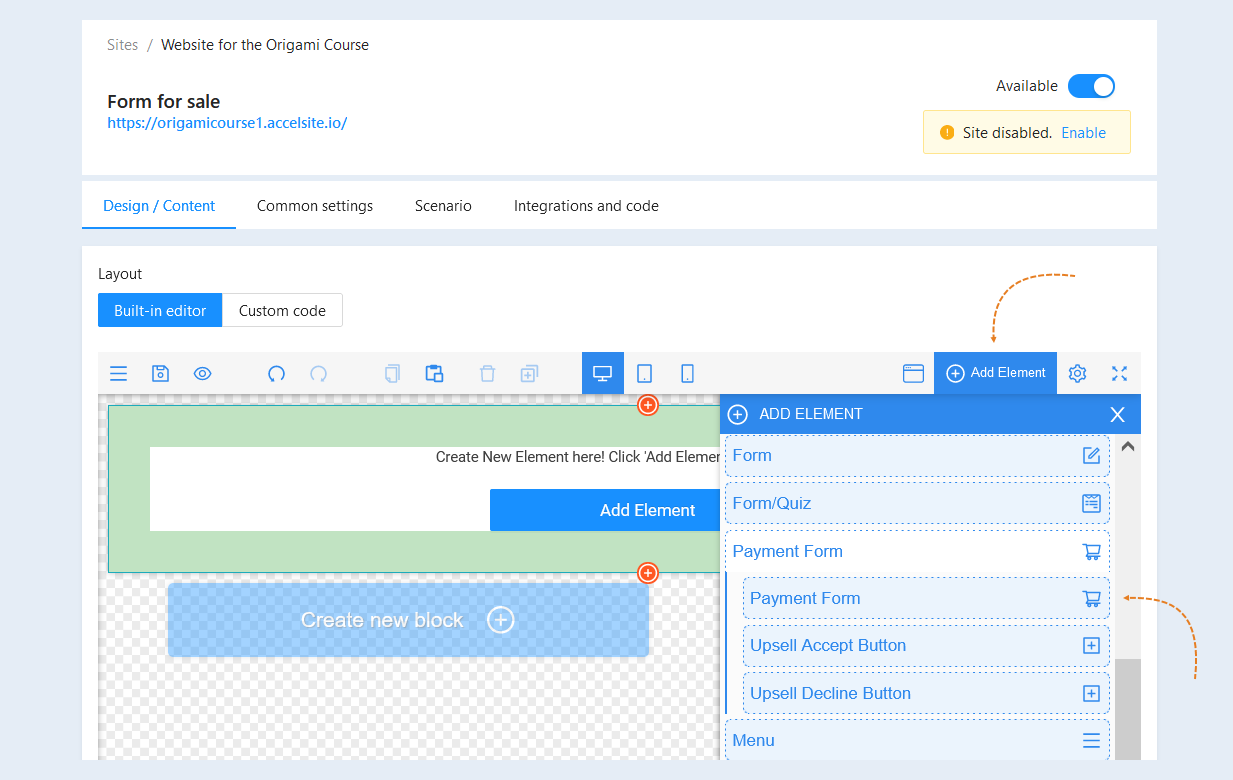This screenshot has width=1233, height=780.
Task: Switch to mobile phone view
Action: (x=688, y=373)
